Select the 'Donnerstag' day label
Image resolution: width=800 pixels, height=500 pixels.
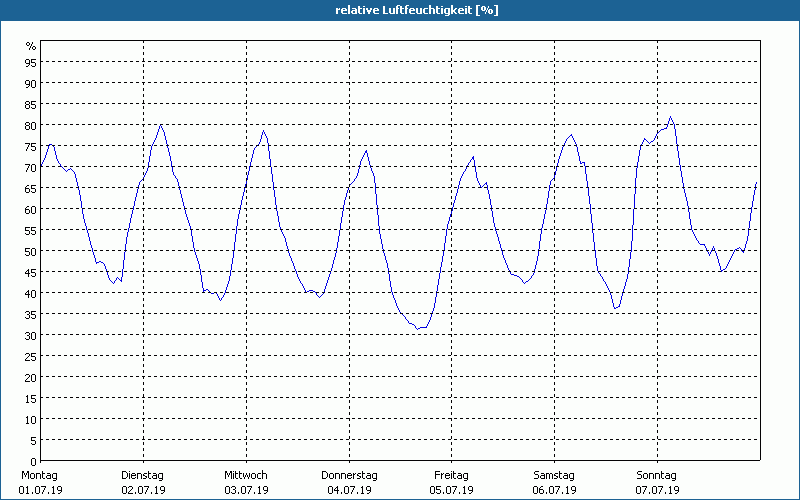pyautogui.click(x=349, y=475)
